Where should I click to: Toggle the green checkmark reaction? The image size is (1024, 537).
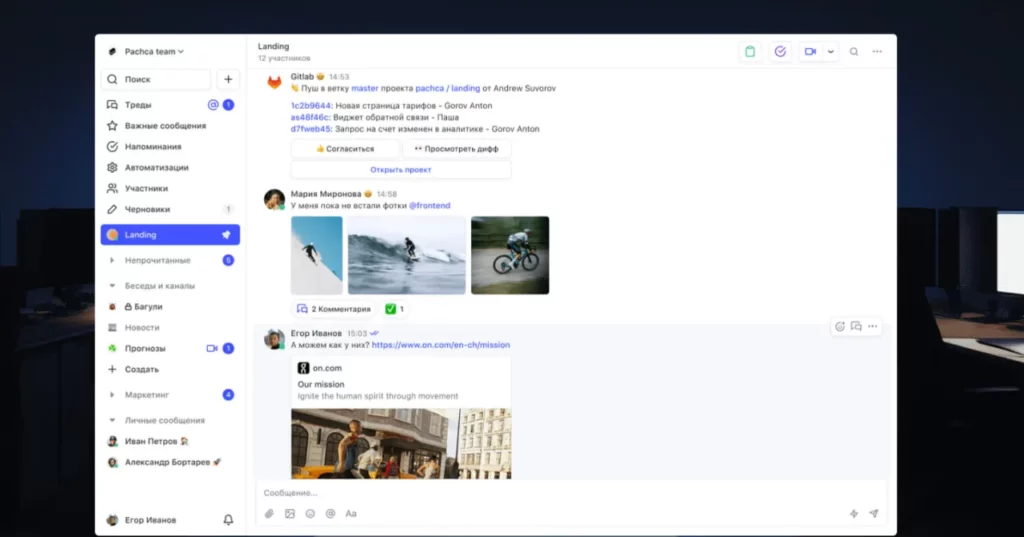click(395, 309)
